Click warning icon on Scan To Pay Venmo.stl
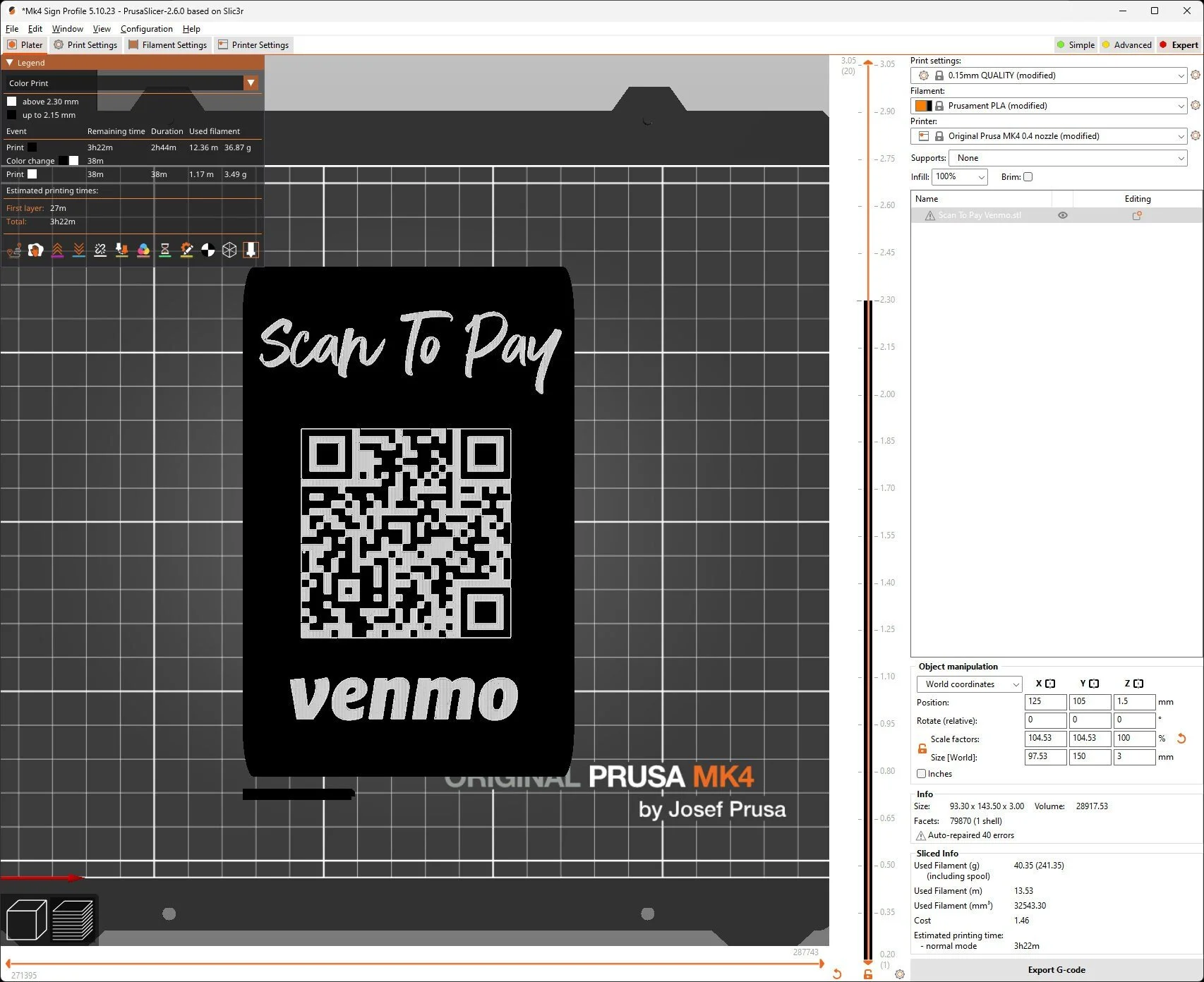1204x982 pixels. coord(929,215)
